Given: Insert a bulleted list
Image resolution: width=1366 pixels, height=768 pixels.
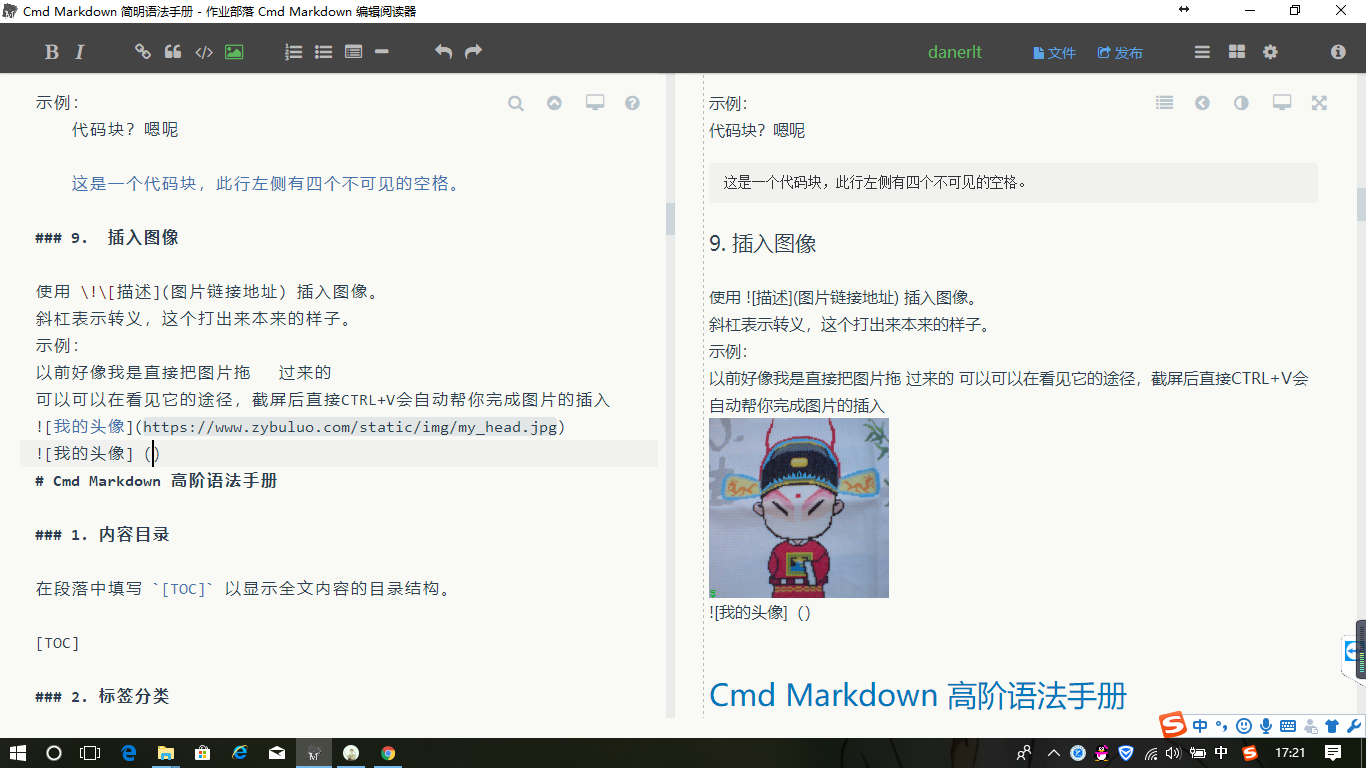Looking at the screenshot, I should coord(324,52).
